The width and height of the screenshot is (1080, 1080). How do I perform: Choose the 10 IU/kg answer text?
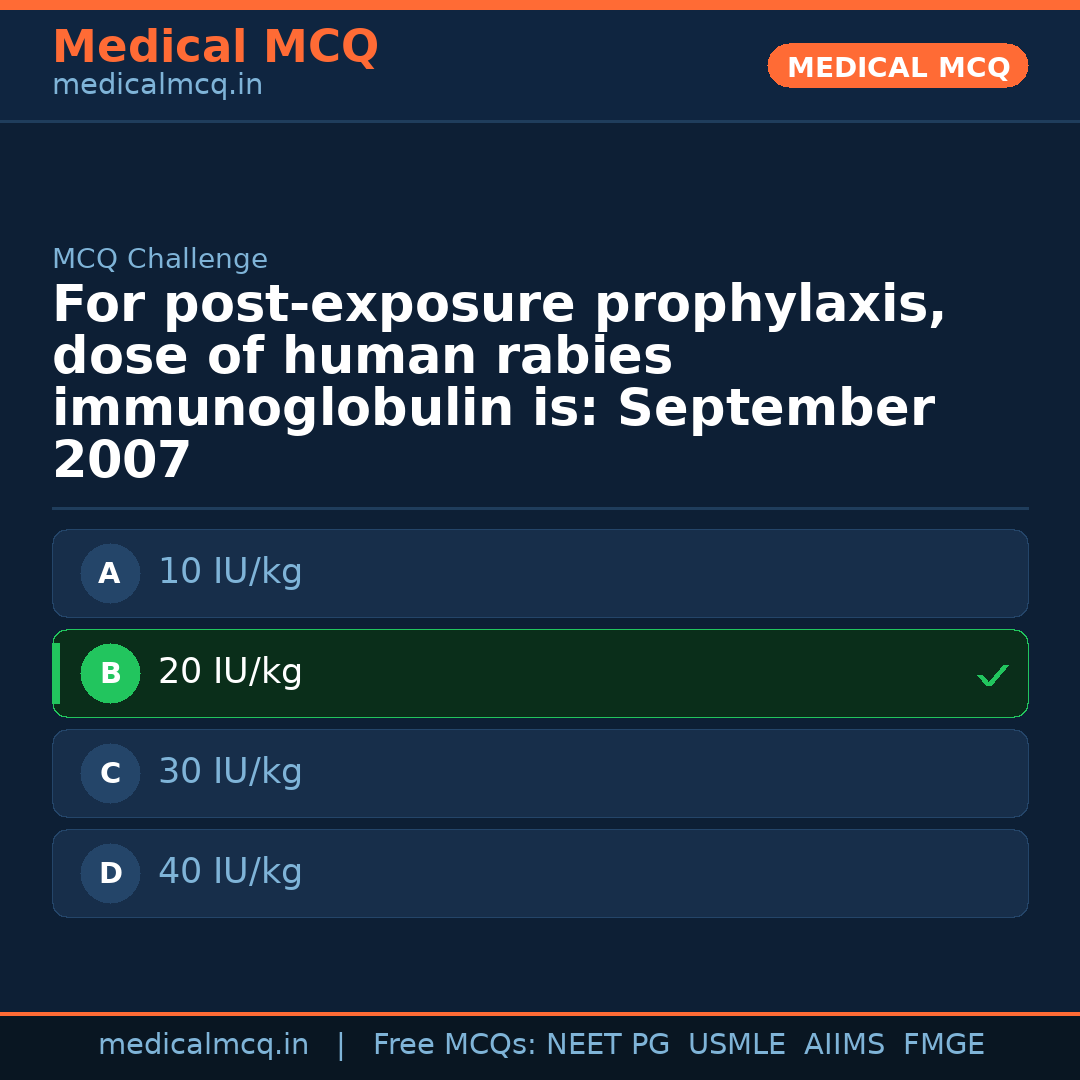click(x=230, y=572)
